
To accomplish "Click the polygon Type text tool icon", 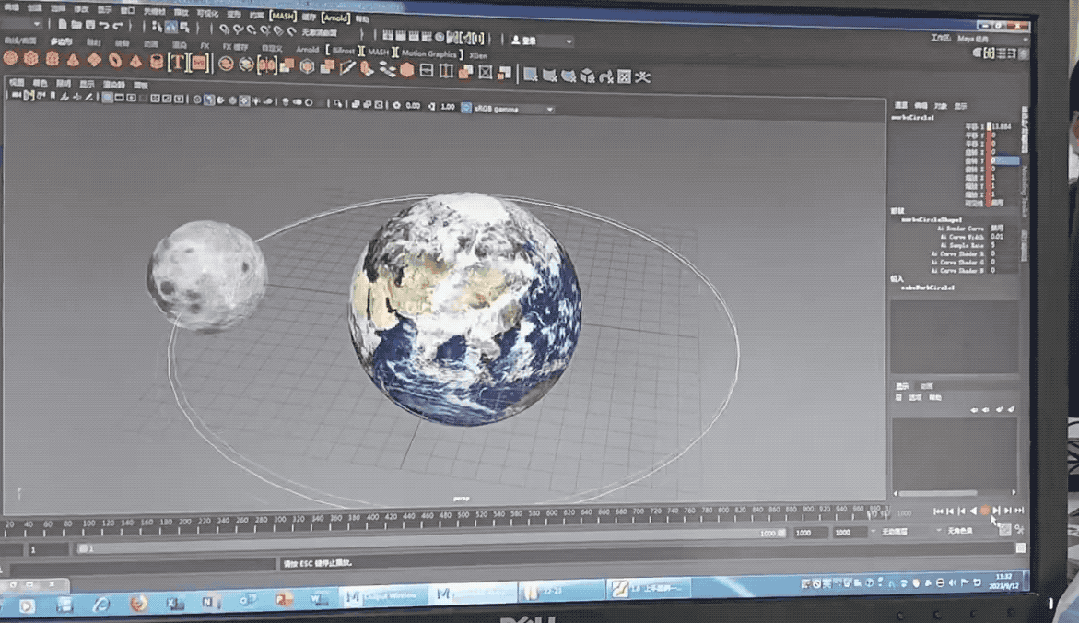I will [x=177, y=62].
